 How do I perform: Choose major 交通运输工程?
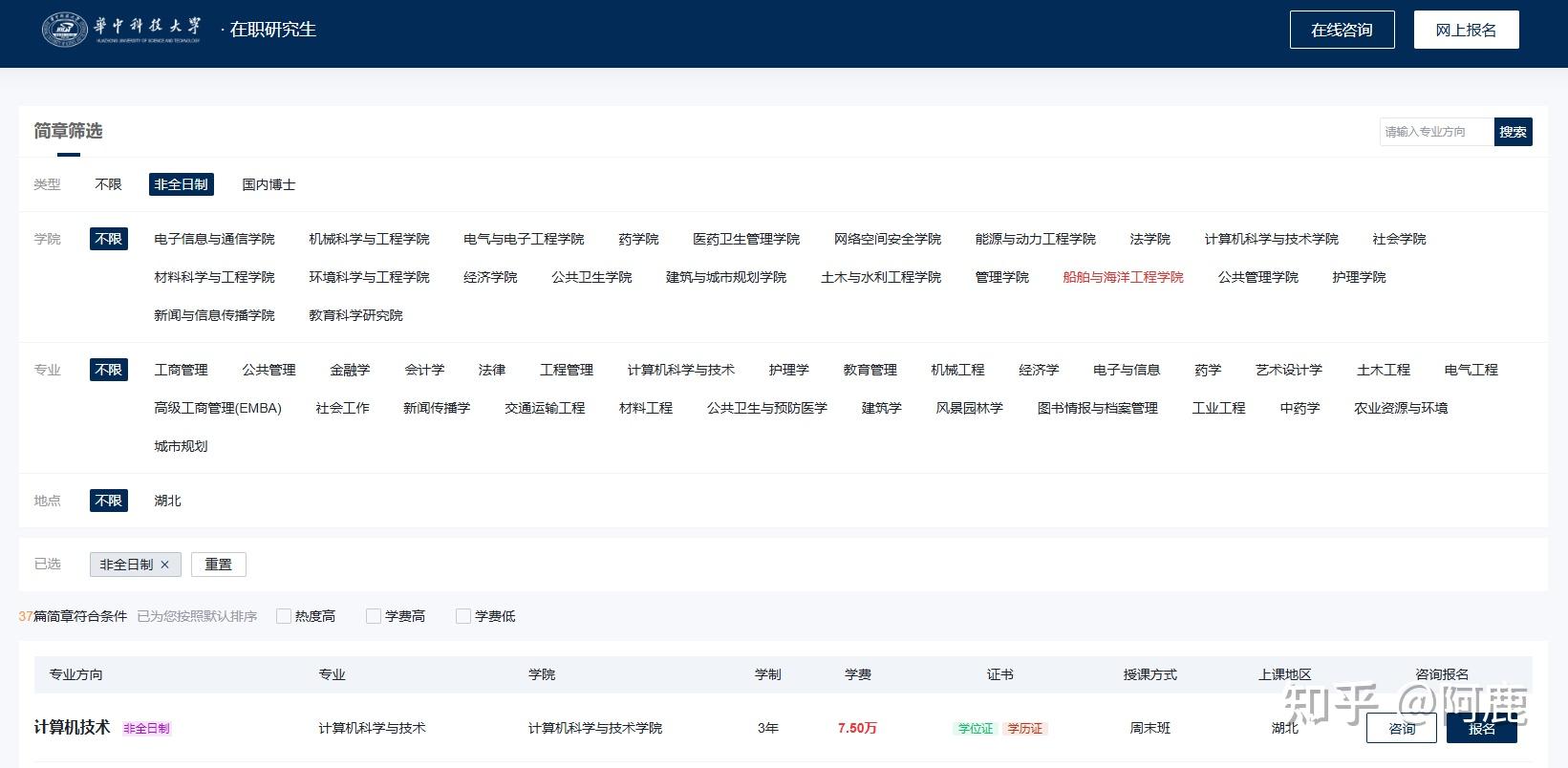pos(545,408)
